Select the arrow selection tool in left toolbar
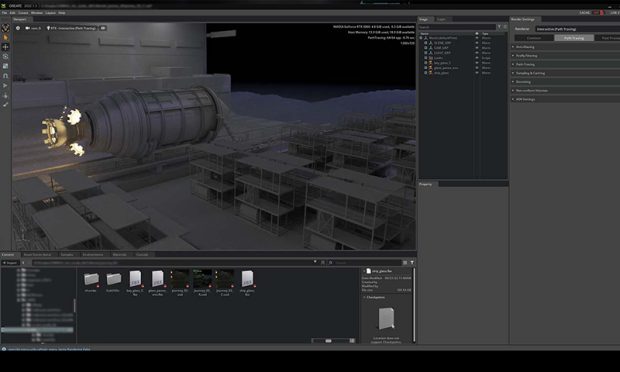This screenshot has height=372, width=620. 6,38
